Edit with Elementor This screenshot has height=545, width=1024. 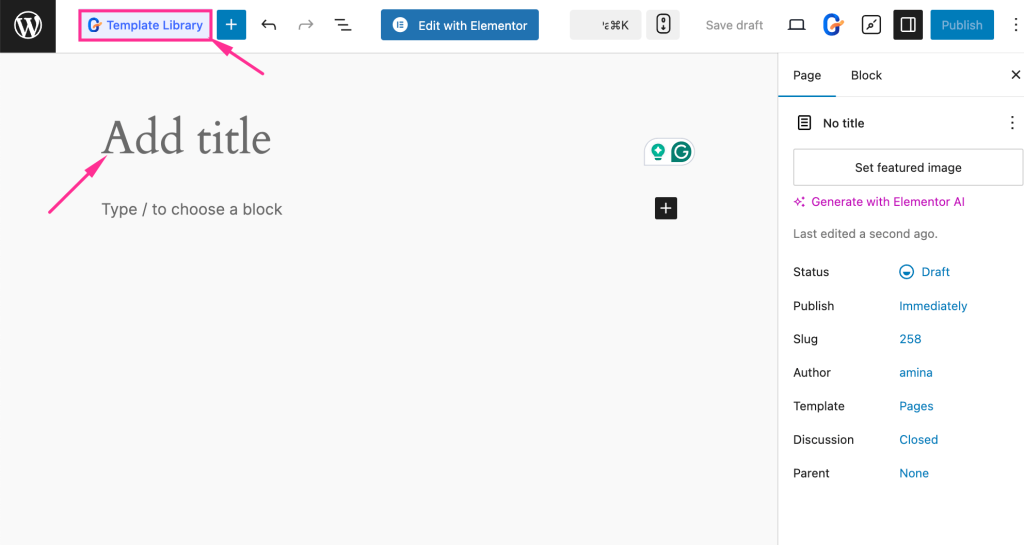[x=460, y=25]
